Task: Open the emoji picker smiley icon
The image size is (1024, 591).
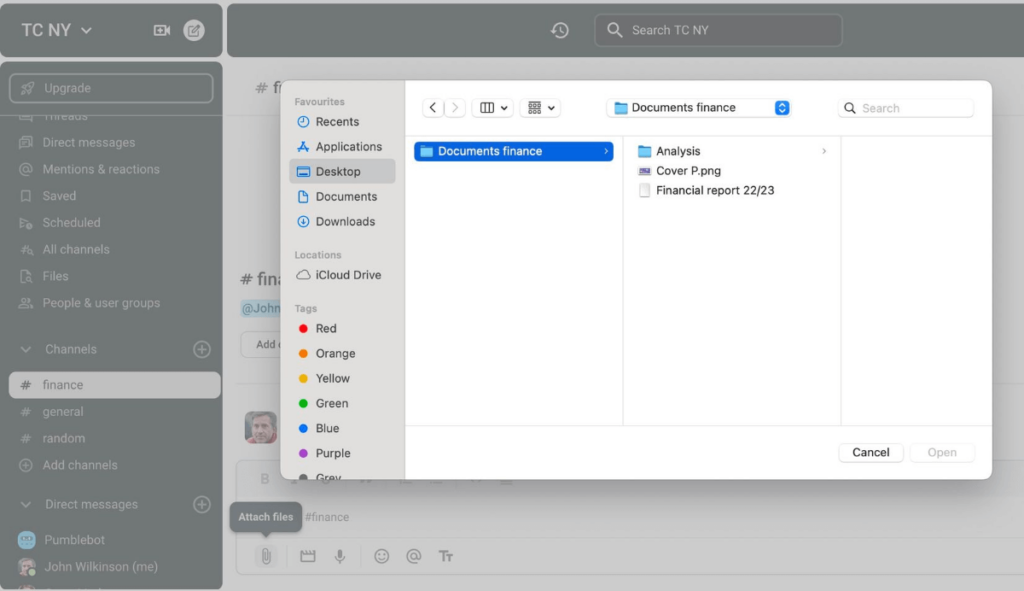Action: pyautogui.click(x=381, y=556)
